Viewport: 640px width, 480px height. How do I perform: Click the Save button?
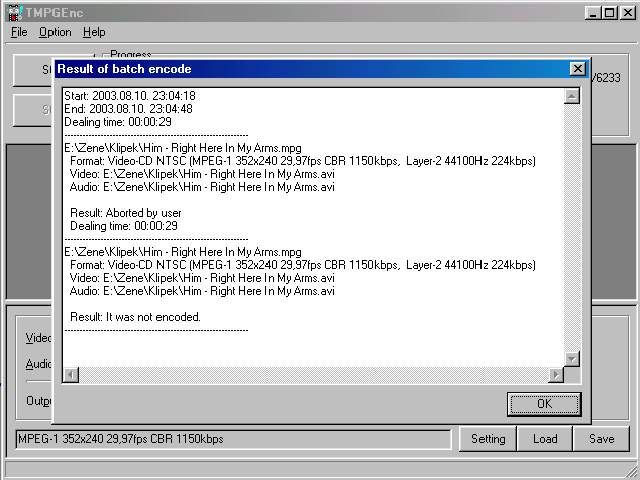(x=601, y=439)
